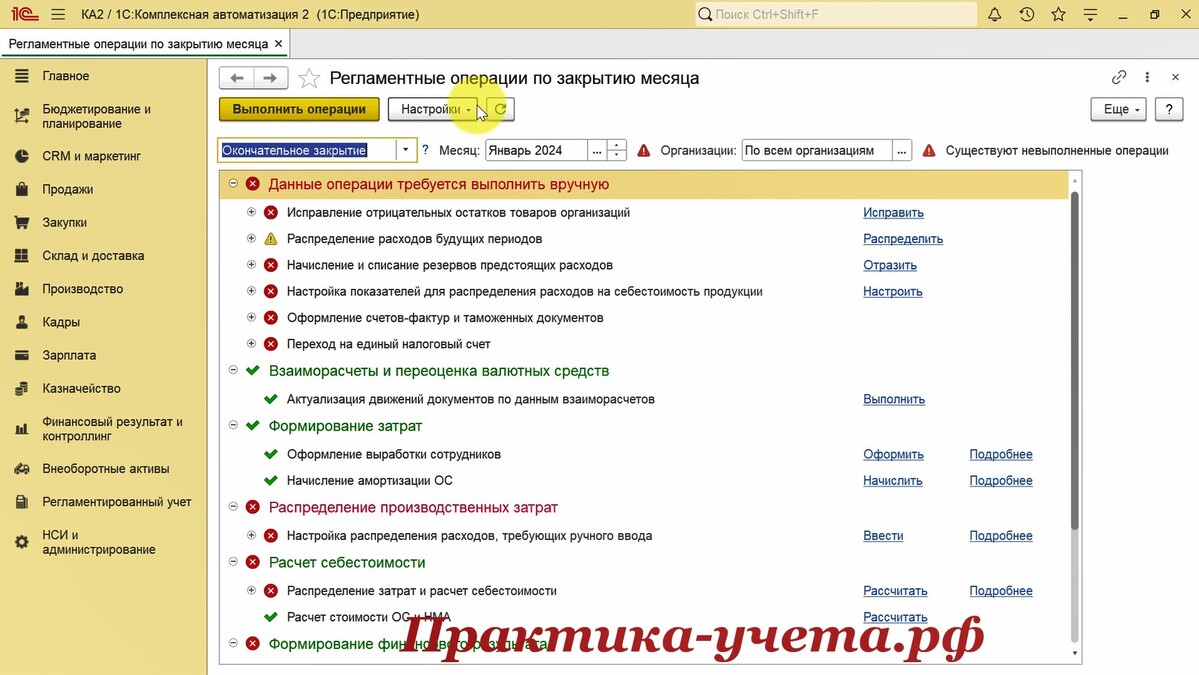1199x675 pixels.
Task: Open Продажи section
Action: pos(103,189)
